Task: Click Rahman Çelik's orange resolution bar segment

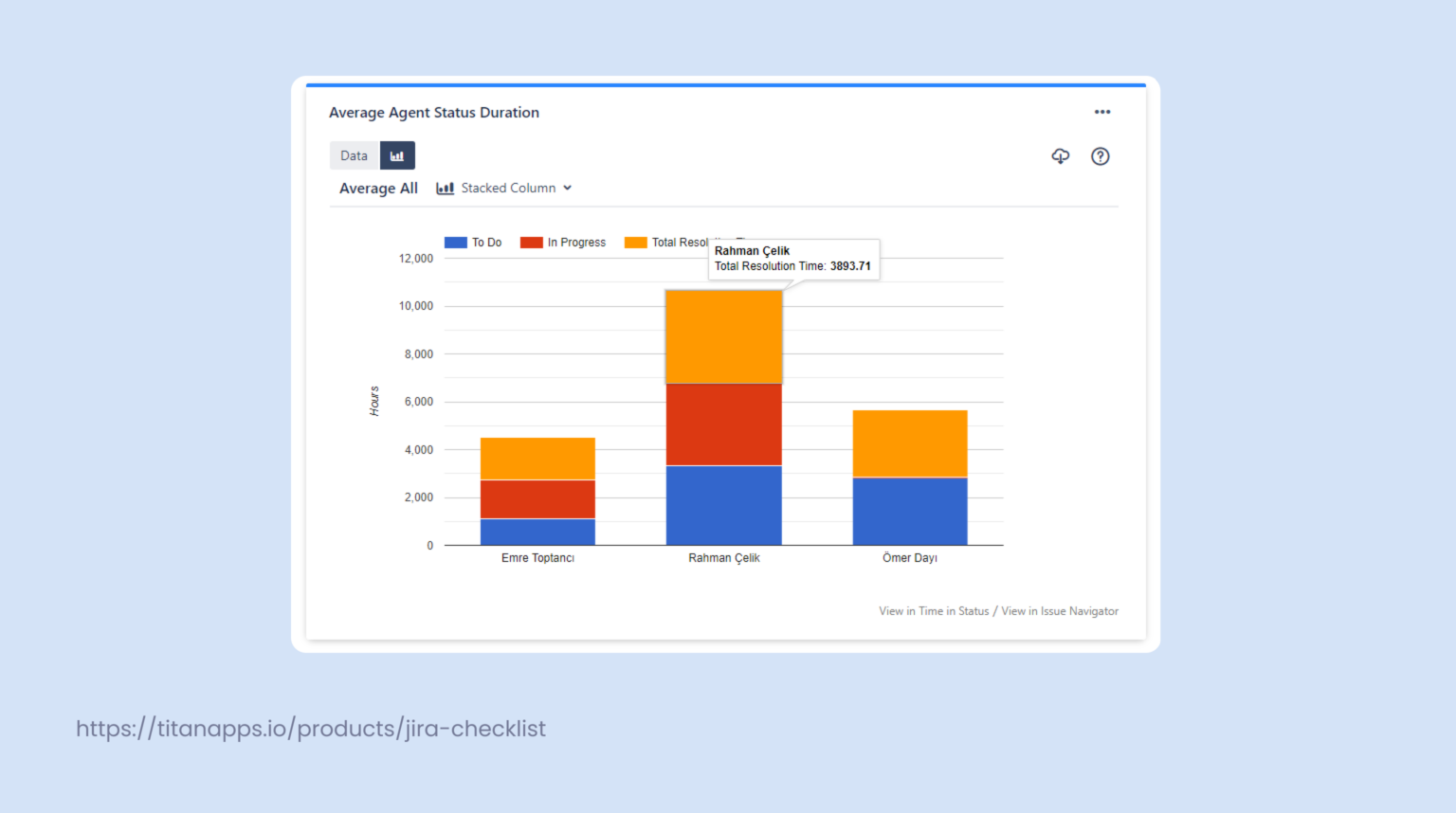Action: pyautogui.click(x=723, y=334)
